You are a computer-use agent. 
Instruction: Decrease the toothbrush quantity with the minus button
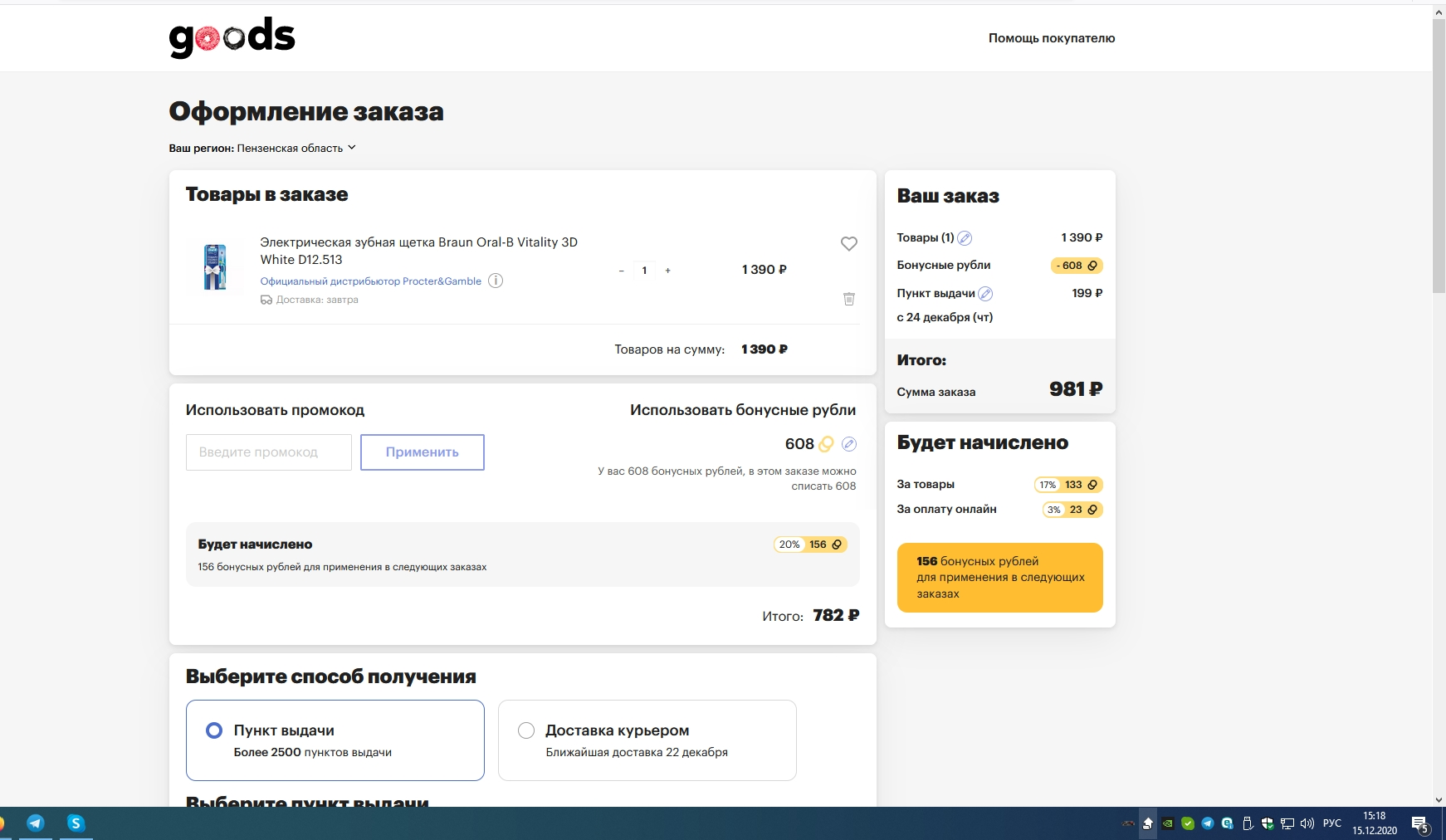[621, 271]
